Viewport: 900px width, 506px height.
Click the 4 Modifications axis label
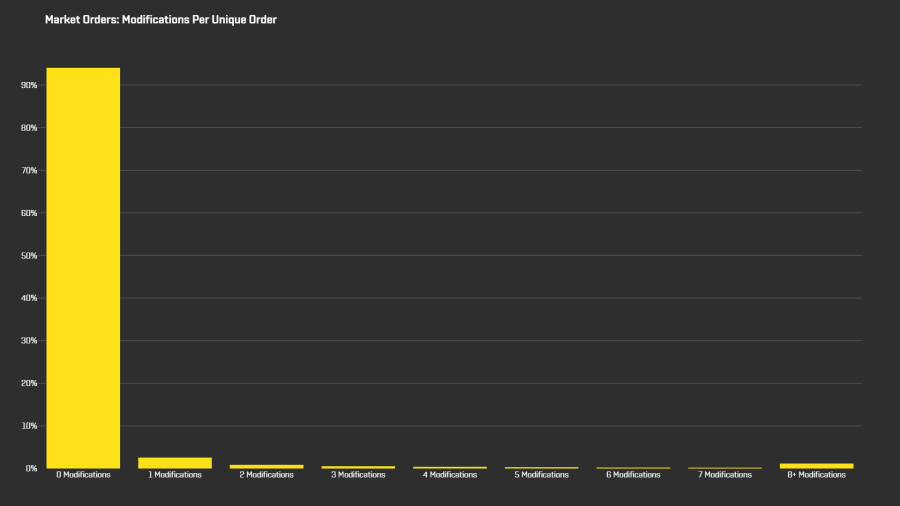[450, 475]
